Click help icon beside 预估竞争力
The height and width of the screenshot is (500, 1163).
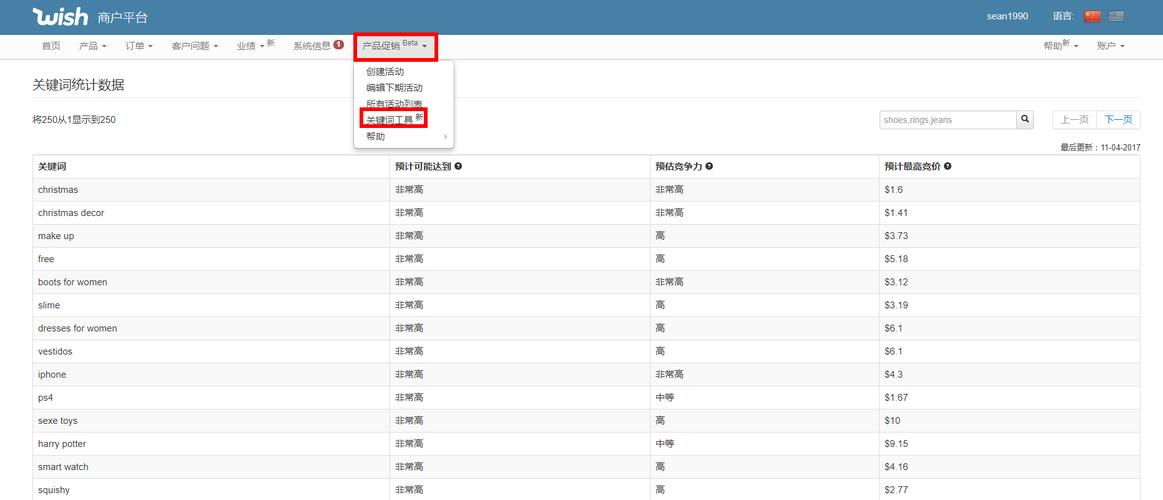[709, 166]
